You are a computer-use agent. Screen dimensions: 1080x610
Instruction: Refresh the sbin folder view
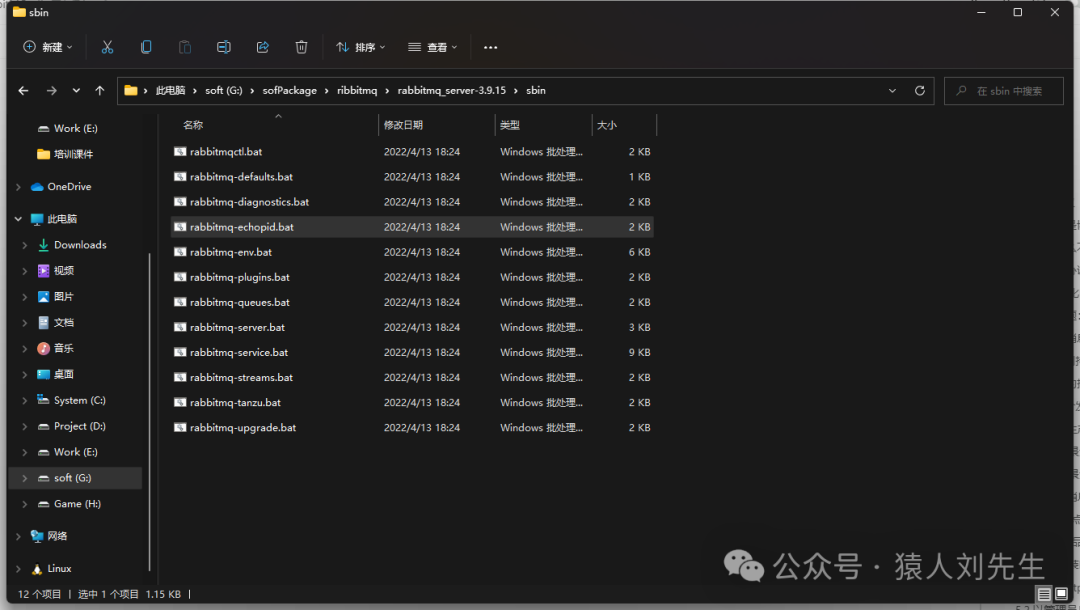920,90
